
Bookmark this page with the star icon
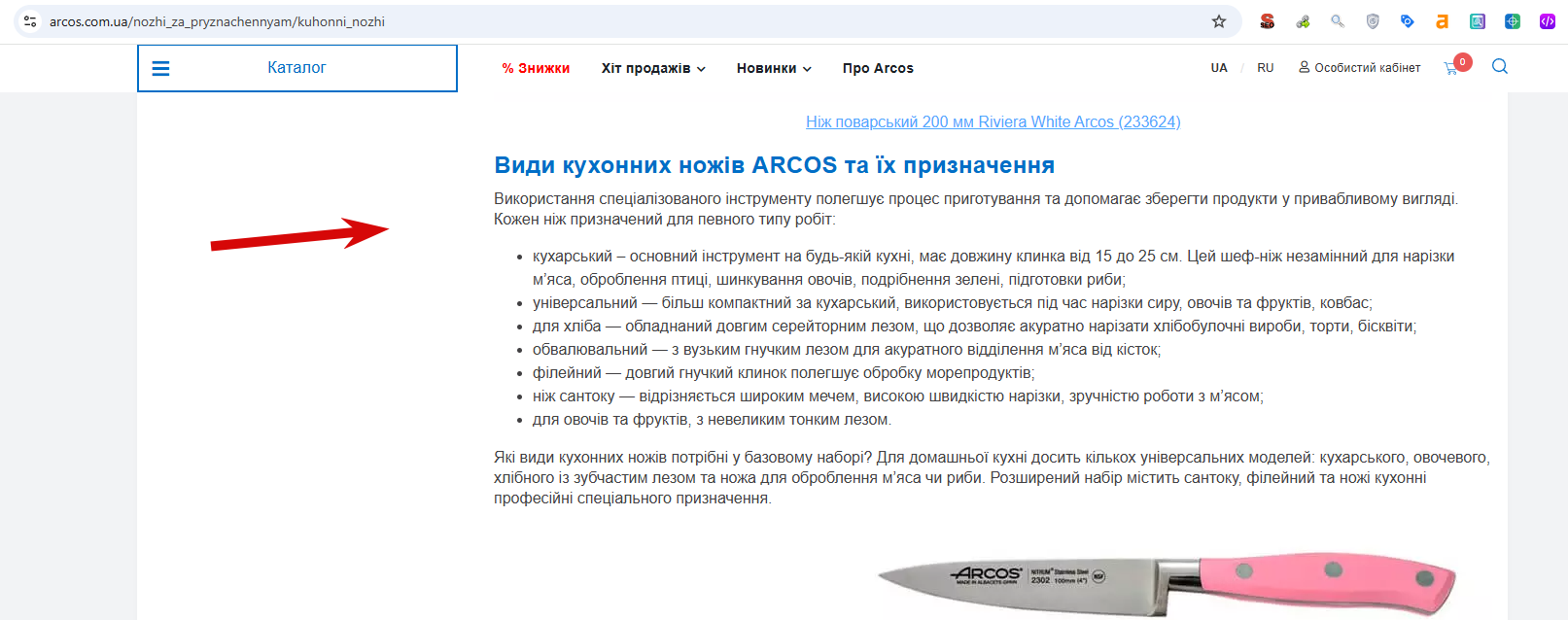click(1219, 21)
